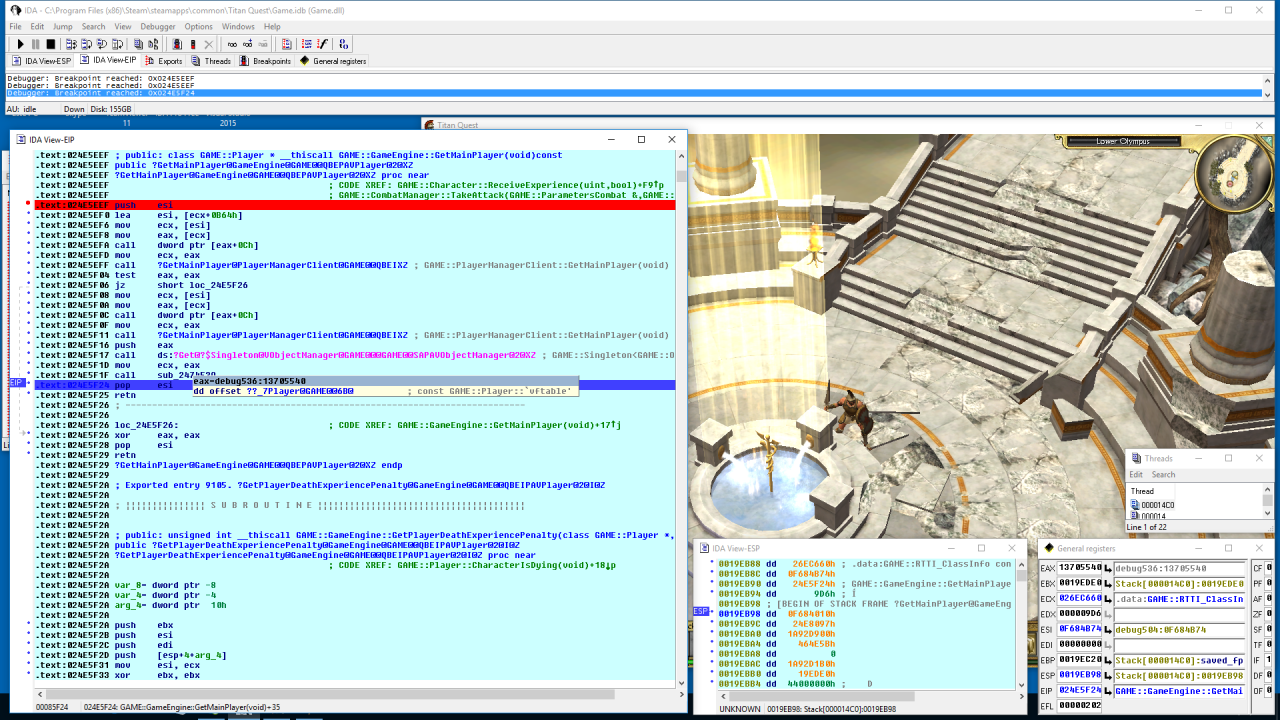
Task: Switch to the IDA View-ESP tab
Action: (x=41, y=61)
